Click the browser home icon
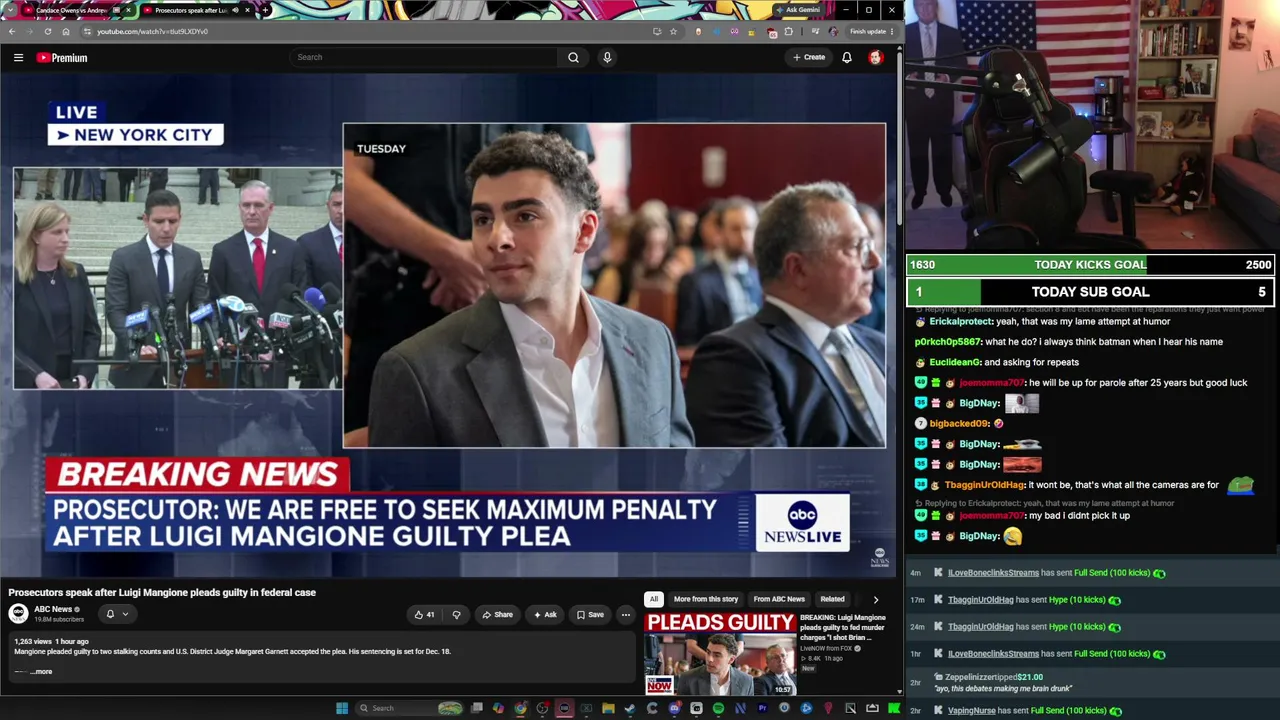The width and height of the screenshot is (1280, 720). (66, 31)
